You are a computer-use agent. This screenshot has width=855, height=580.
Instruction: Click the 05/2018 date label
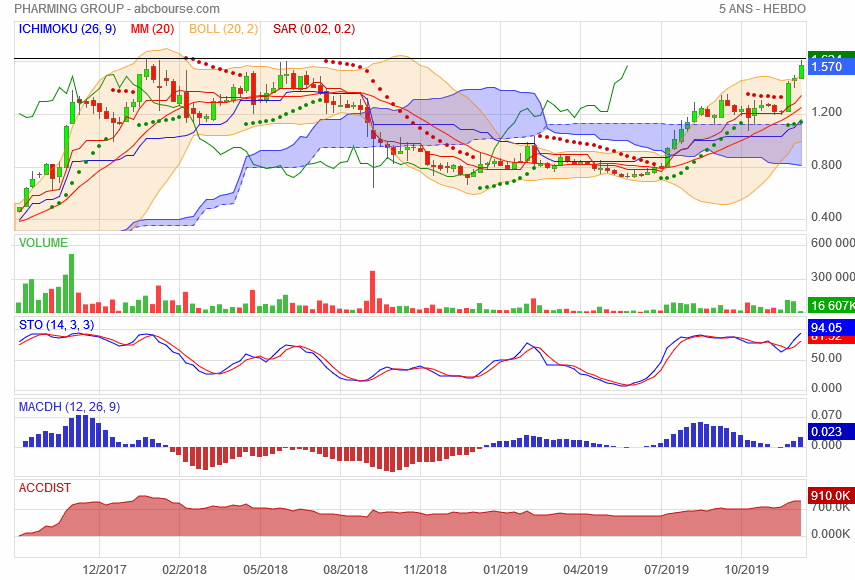coord(265,570)
